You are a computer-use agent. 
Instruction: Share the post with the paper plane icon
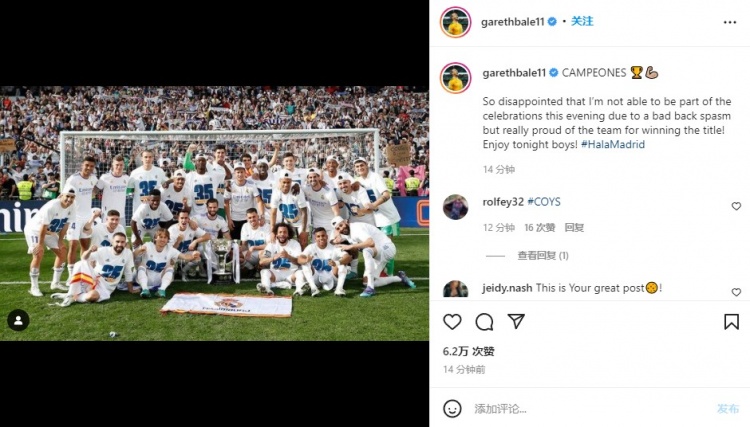click(x=516, y=321)
